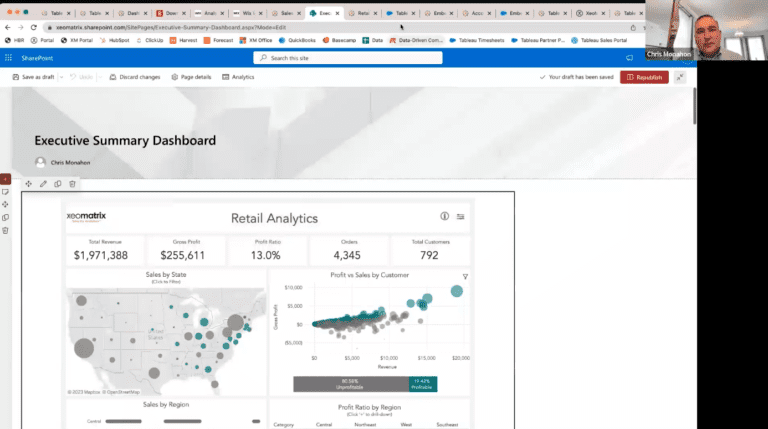This screenshot has height=429, width=768.
Task: Click the collapse/expand arrows beside Republish
Action: point(680,77)
